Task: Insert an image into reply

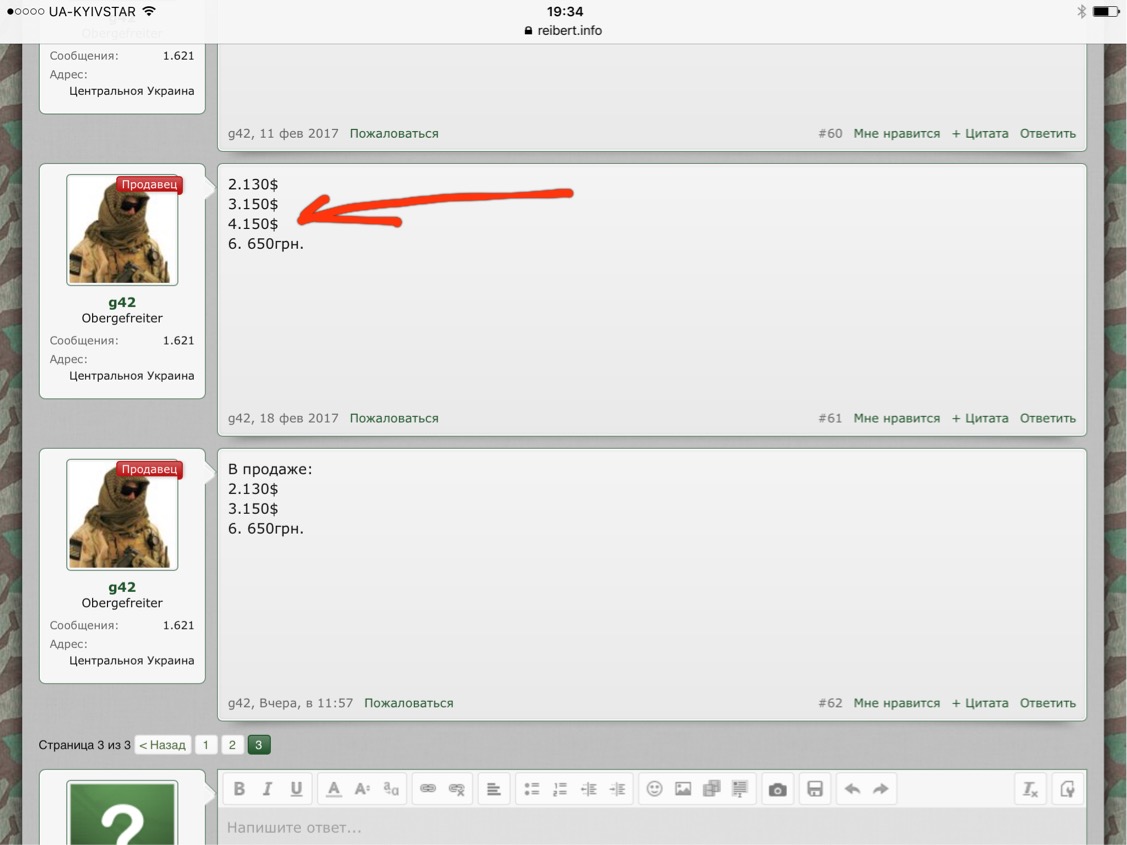Action: [683, 789]
